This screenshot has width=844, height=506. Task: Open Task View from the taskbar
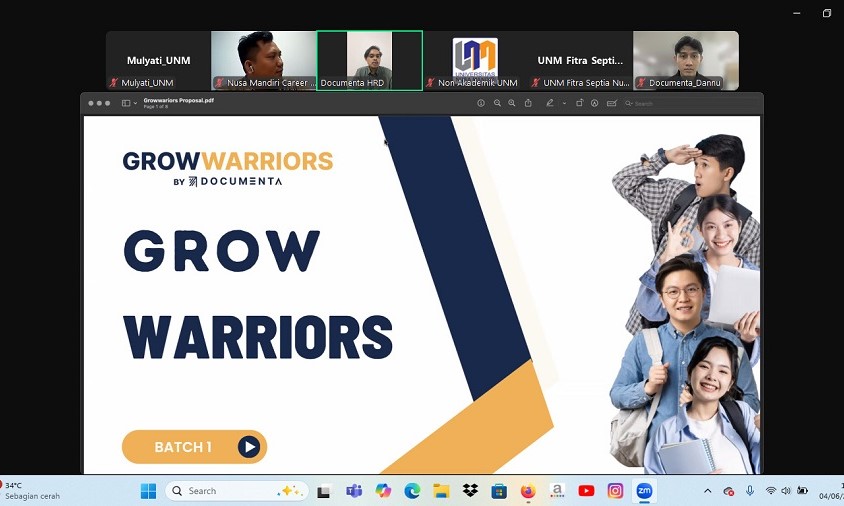click(x=323, y=491)
